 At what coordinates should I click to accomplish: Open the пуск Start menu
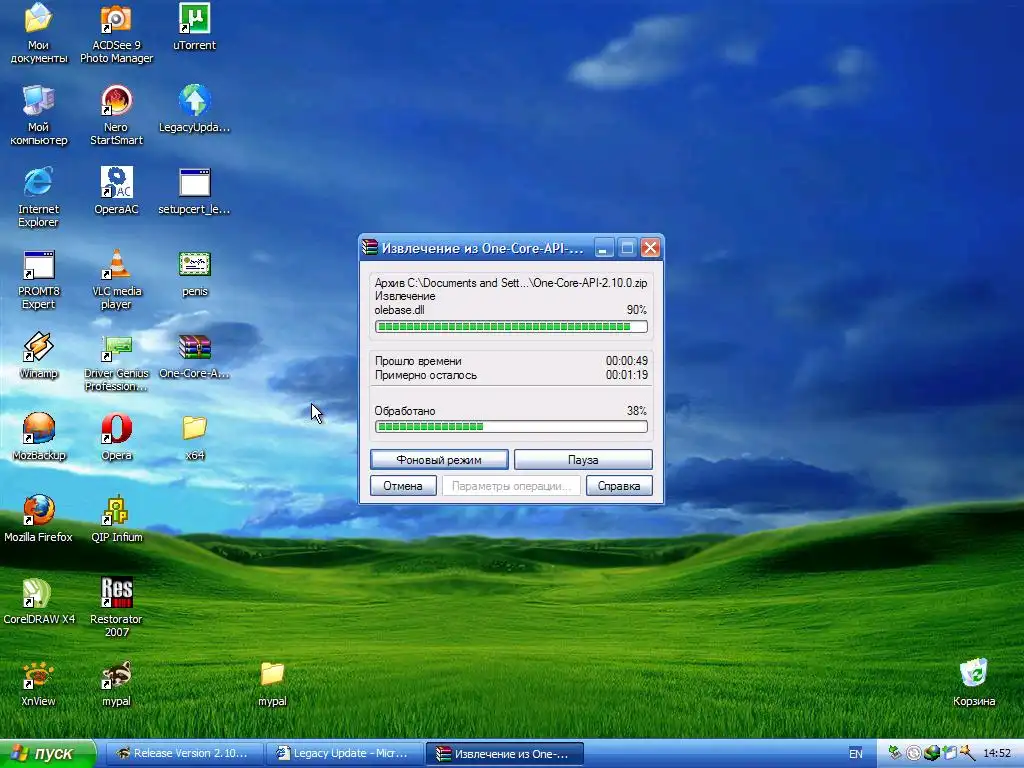coord(47,754)
